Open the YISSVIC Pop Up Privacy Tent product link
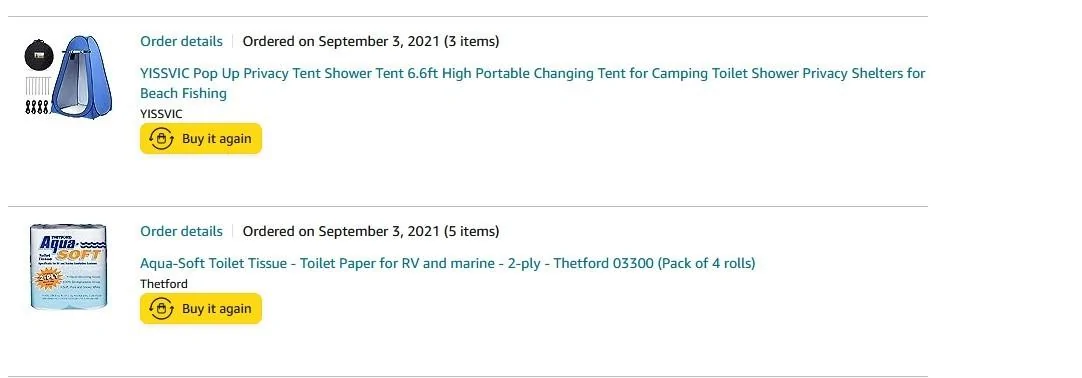This screenshot has width=1082, height=378. click(x=533, y=83)
